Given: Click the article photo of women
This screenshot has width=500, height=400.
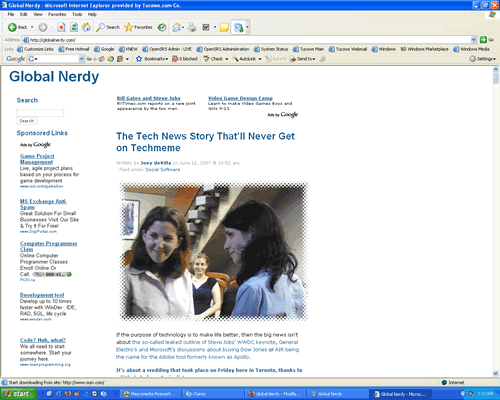Looking at the screenshot, I should point(214,252).
